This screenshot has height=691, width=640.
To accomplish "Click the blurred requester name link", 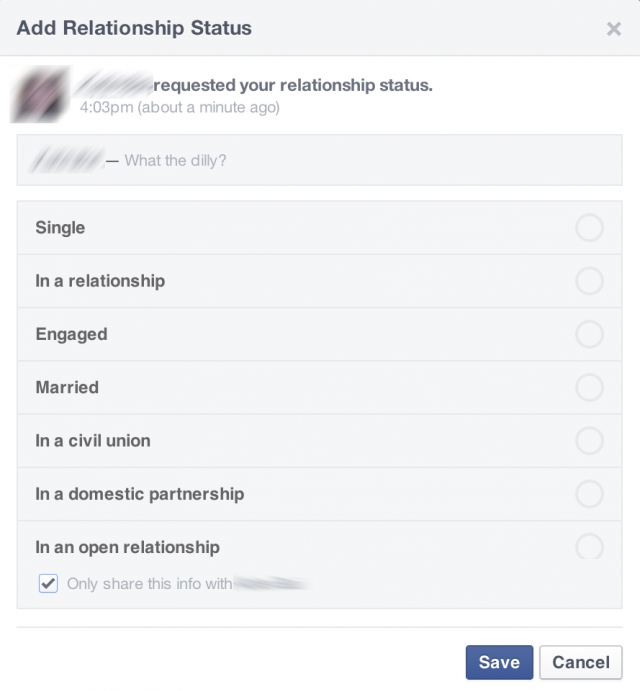I will (x=114, y=85).
